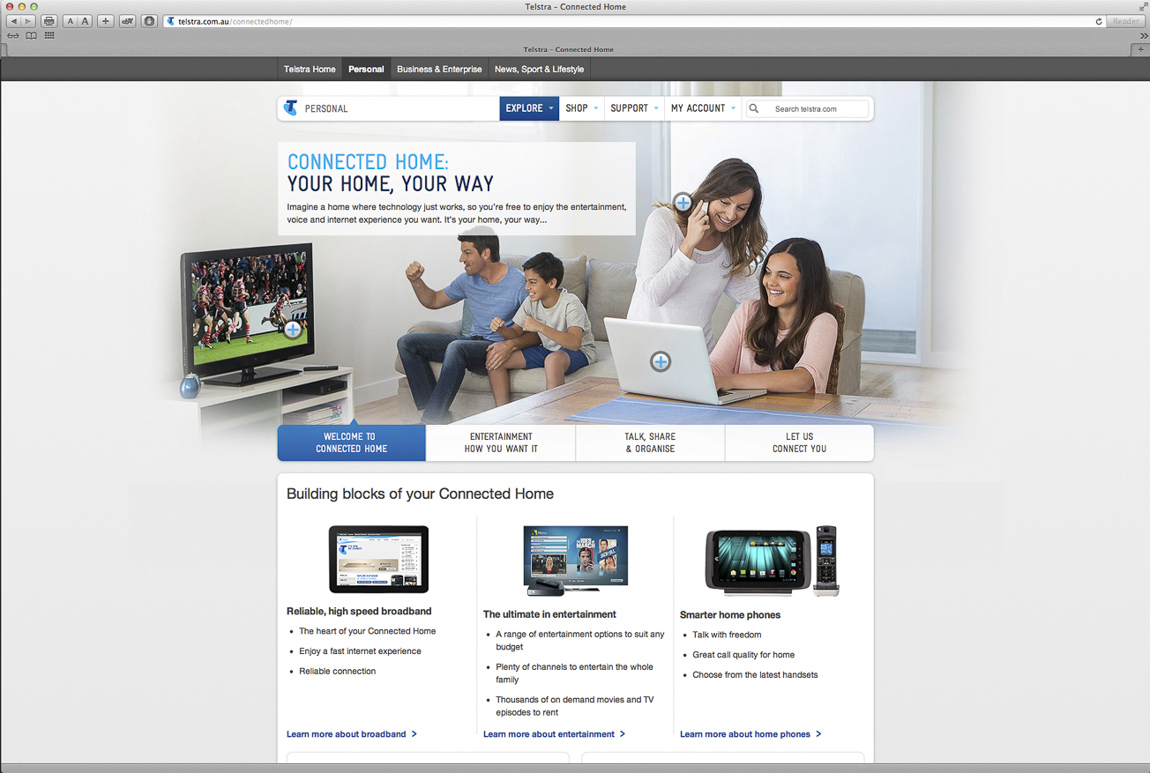Click the Telstra – Connected Home tab title
The height and width of the screenshot is (773, 1150).
click(x=568, y=49)
